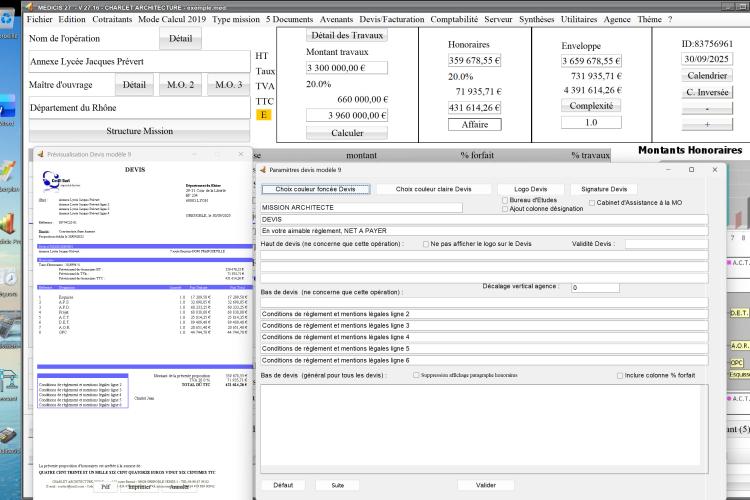Click Montant travaux field 3 300 000,00 €
Screen dimensions: 750x500
tap(347, 67)
